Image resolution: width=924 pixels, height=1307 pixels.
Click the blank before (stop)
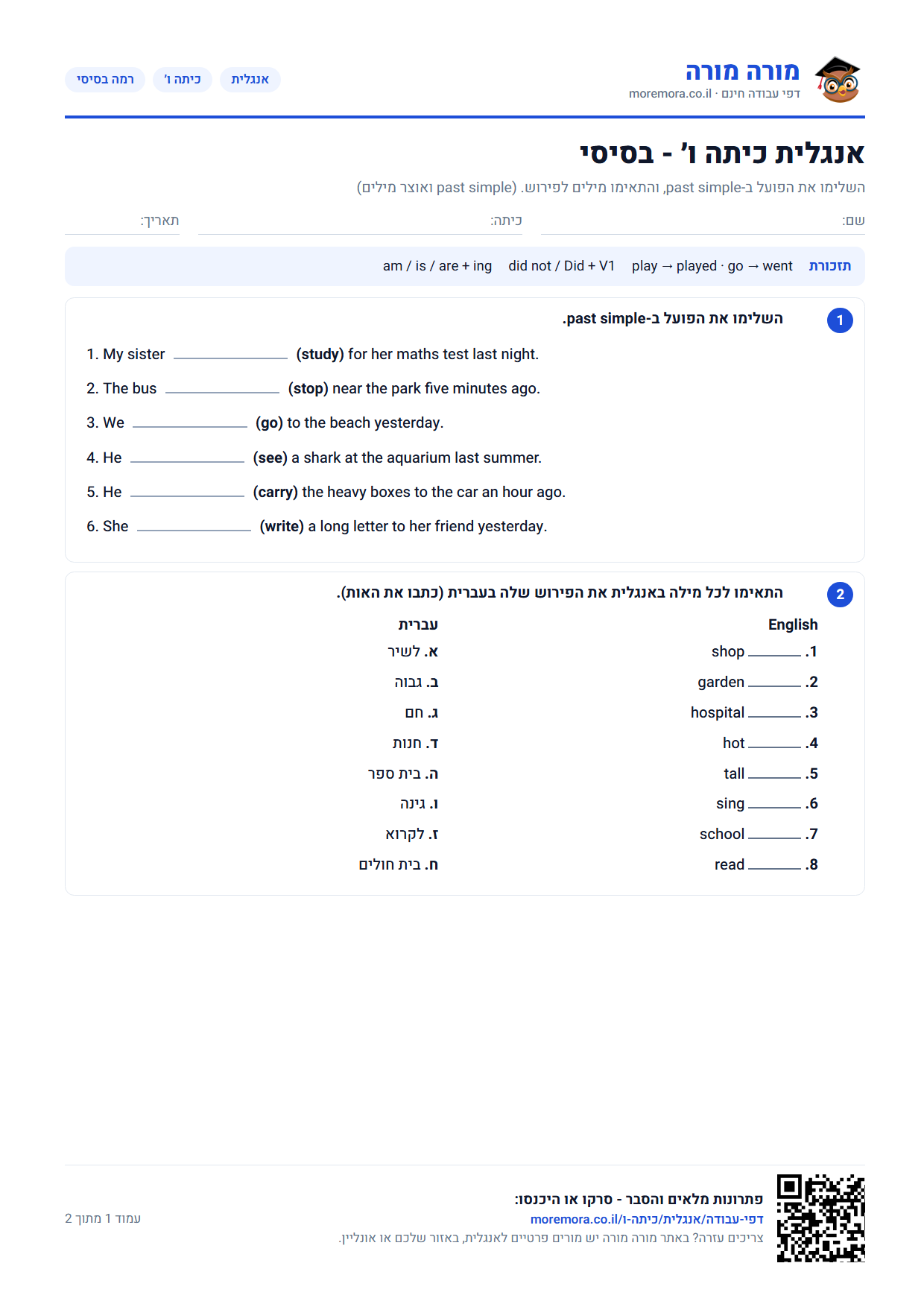tap(222, 389)
